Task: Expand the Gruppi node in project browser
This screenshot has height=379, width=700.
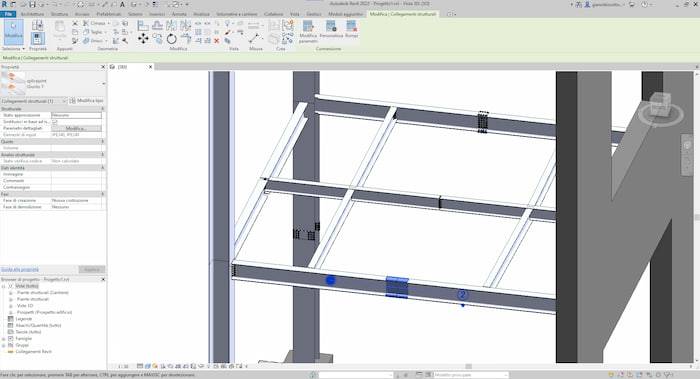Action: tap(4, 345)
